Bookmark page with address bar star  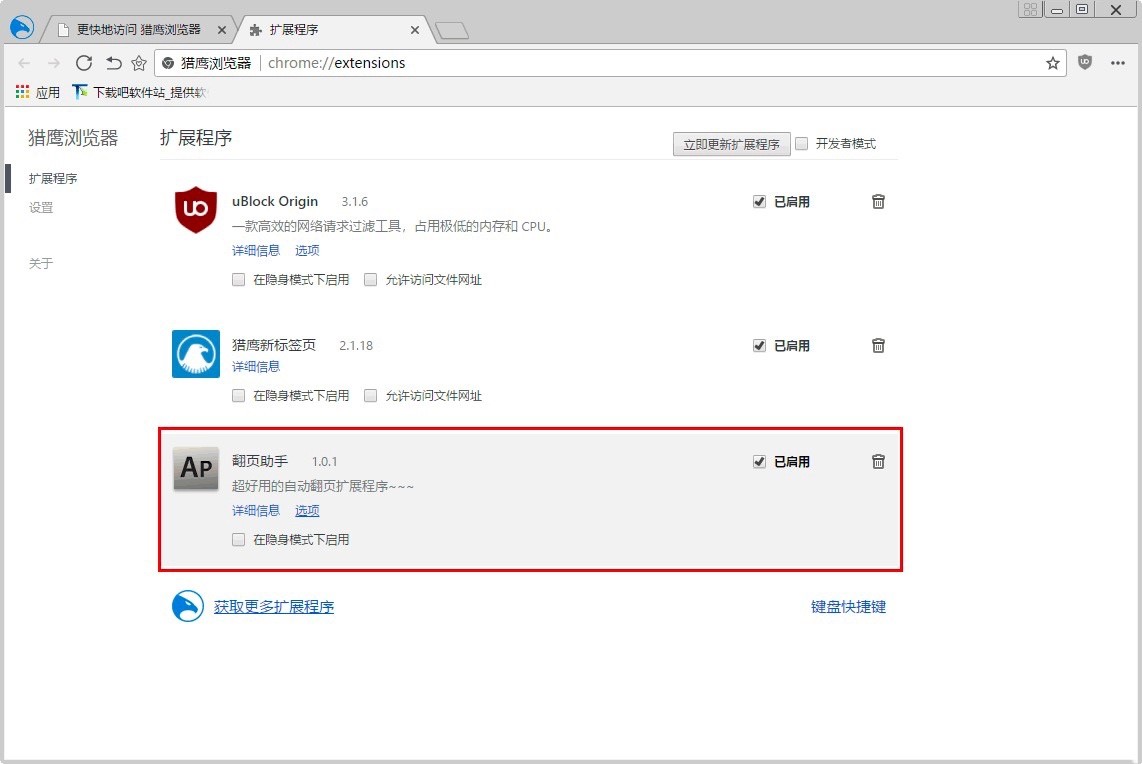coord(1052,63)
